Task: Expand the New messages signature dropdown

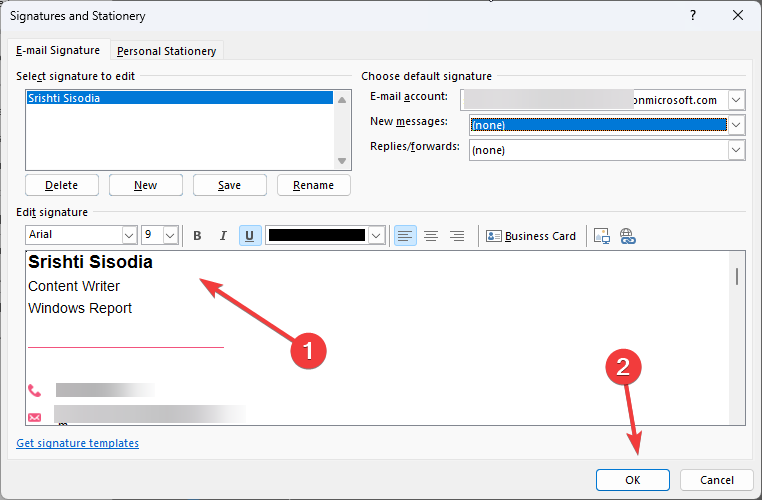Action: [736, 125]
